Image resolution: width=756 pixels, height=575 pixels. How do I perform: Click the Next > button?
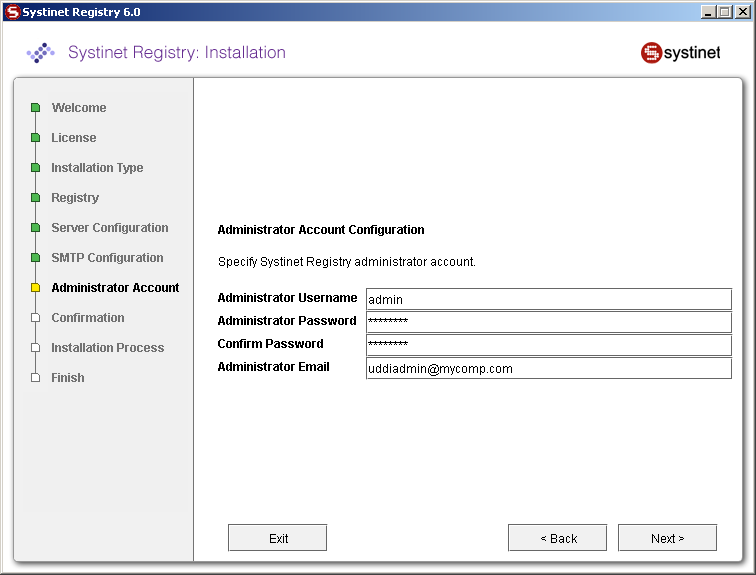pos(667,538)
